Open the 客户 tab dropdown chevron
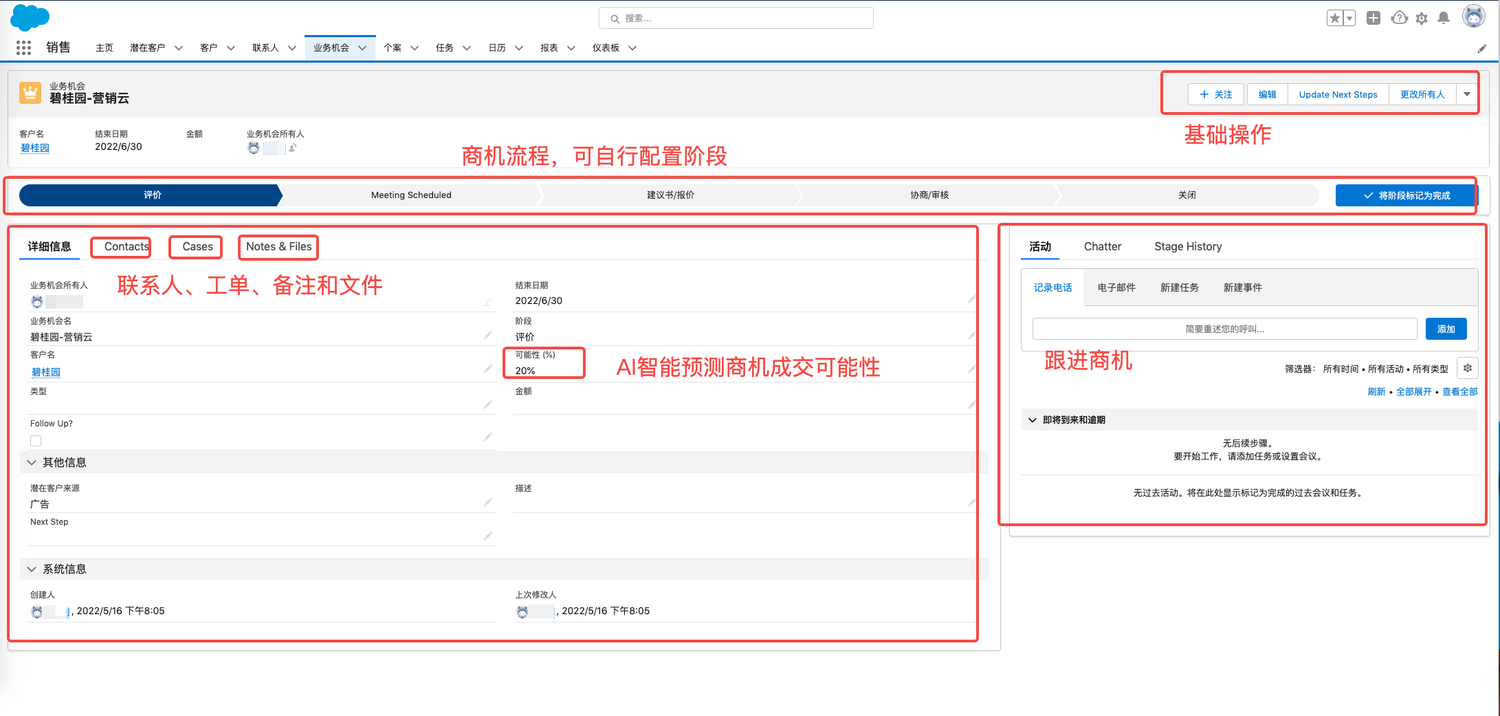 (x=230, y=48)
